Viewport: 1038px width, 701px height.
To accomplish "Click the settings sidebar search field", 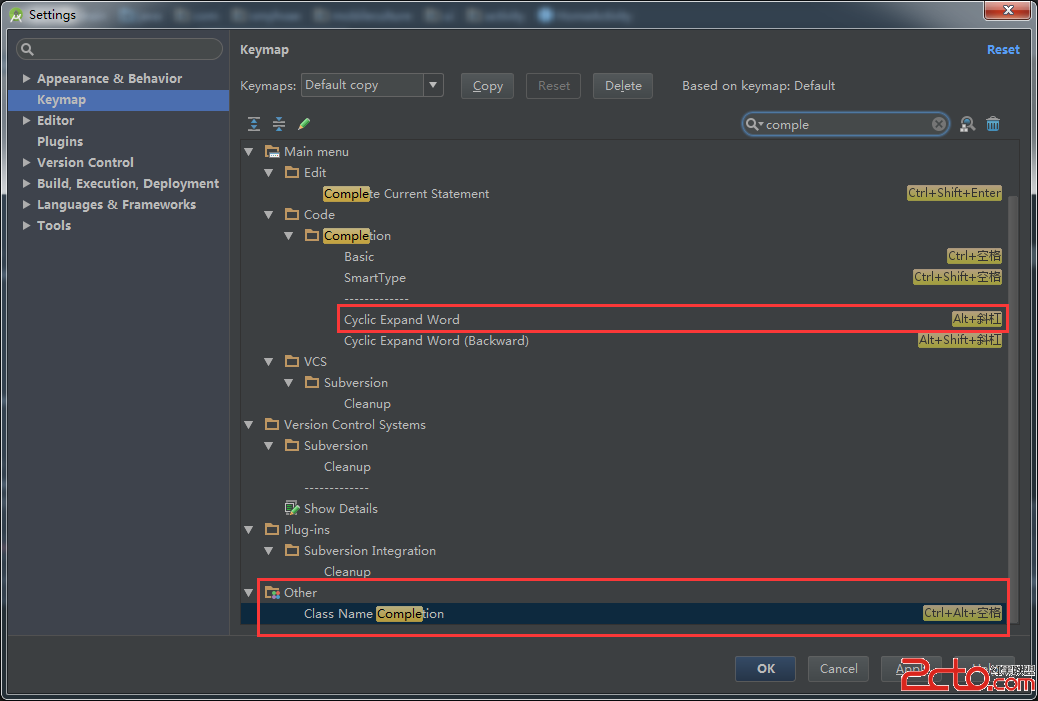I will [120, 49].
